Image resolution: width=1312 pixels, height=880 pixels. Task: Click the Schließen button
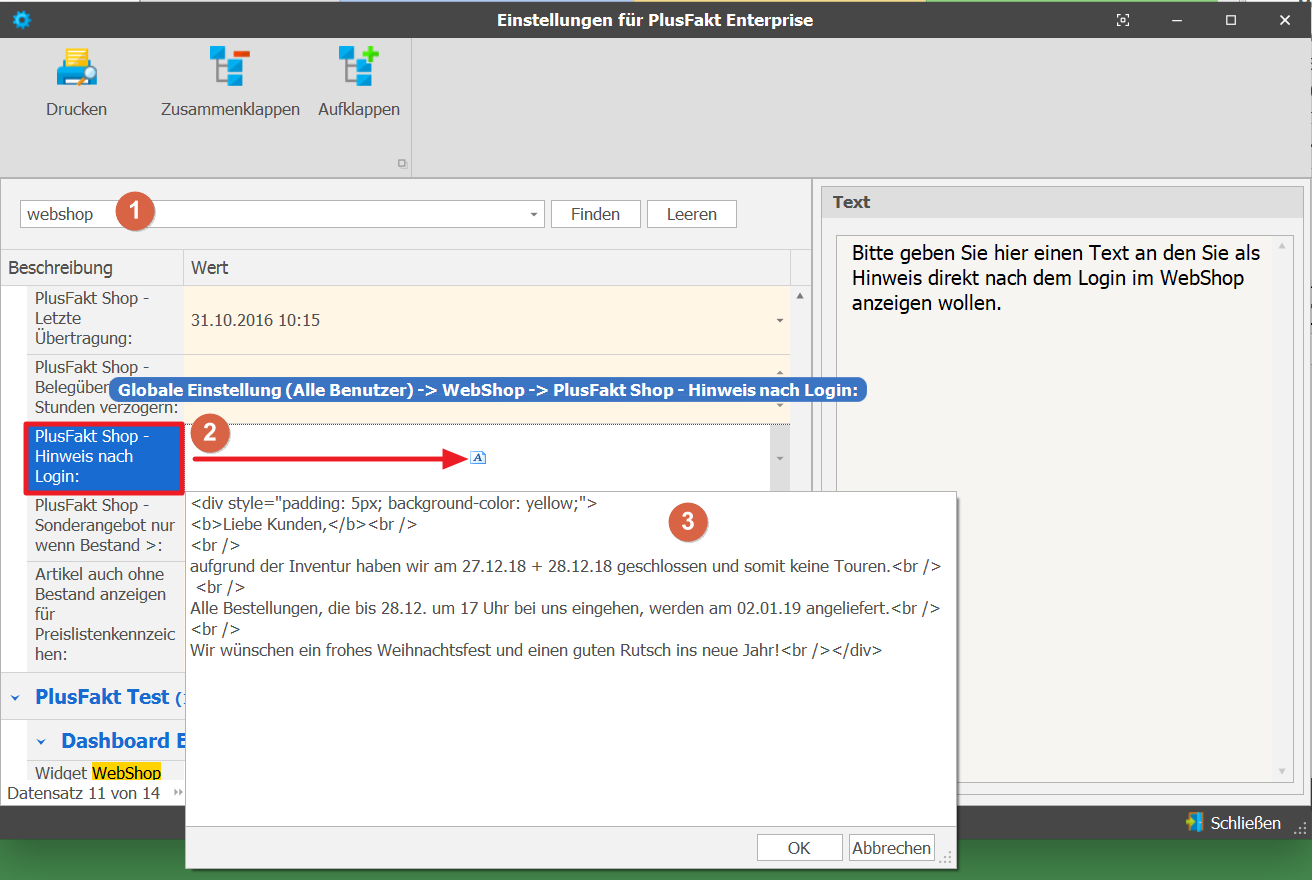tap(1233, 823)
